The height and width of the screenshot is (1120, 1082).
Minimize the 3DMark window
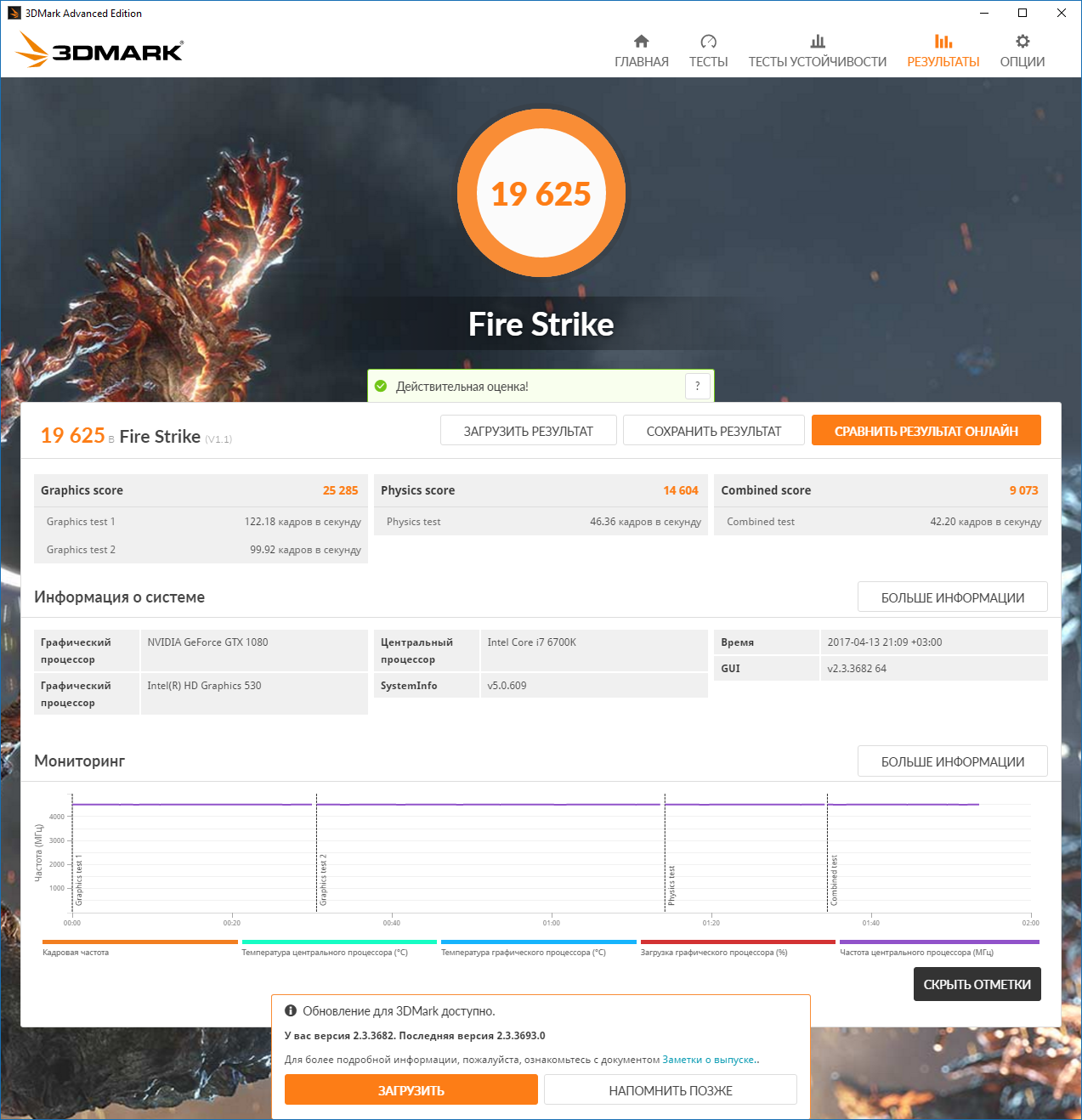click(984, 13)
